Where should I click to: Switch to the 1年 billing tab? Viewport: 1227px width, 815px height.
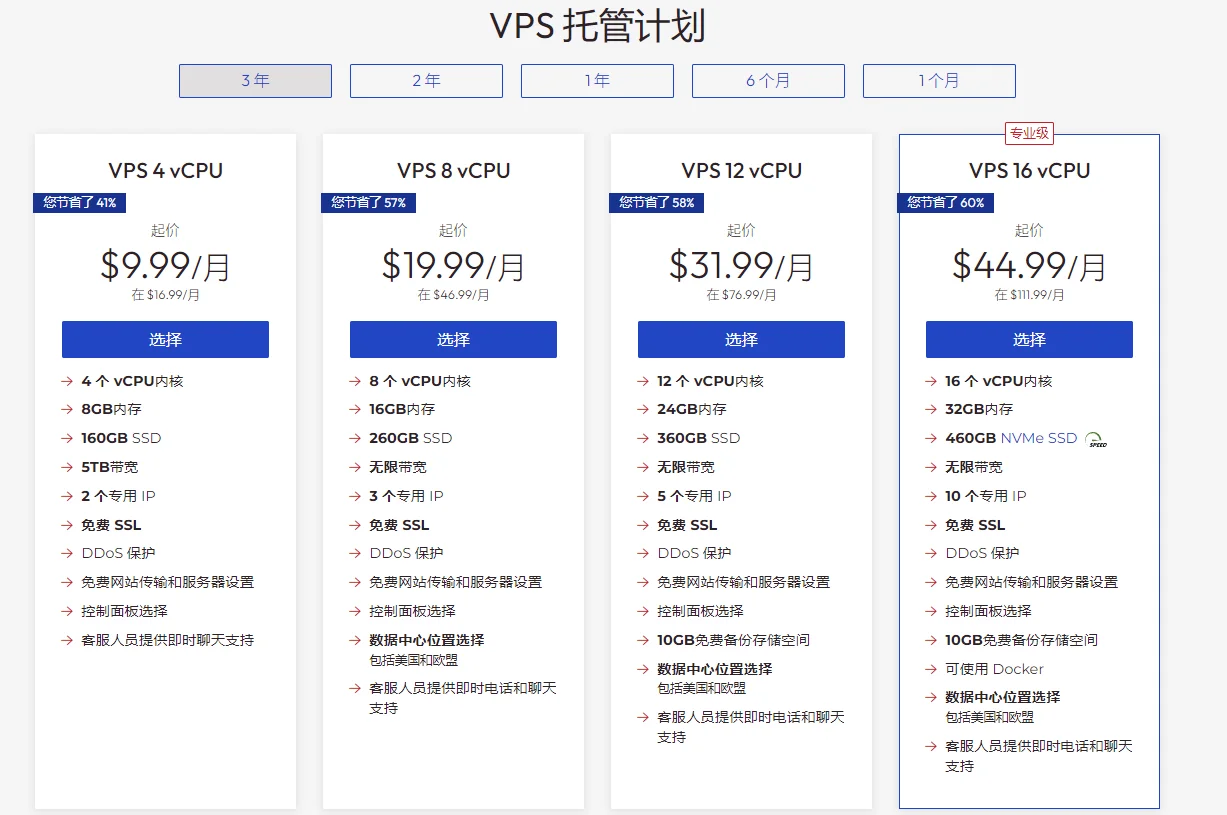click(x=597, y=81)
